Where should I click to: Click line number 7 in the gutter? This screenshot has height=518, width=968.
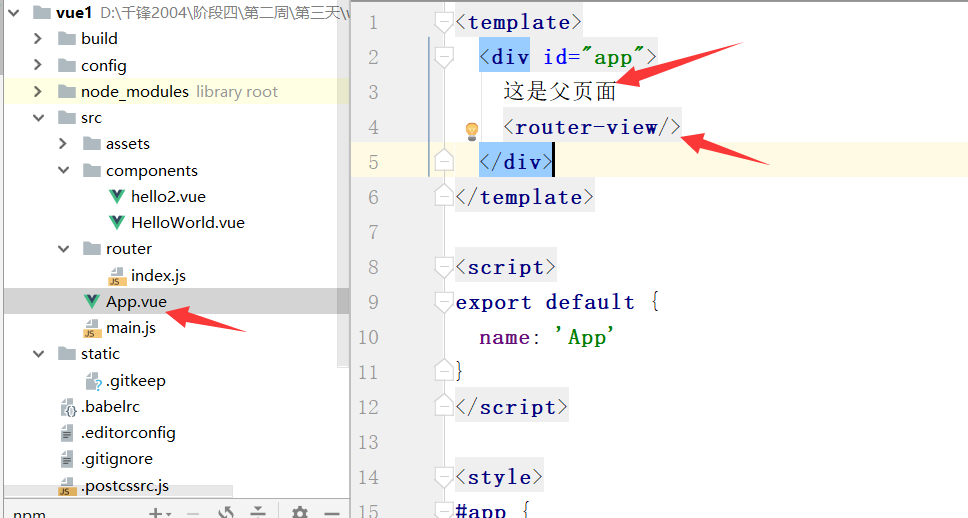pos(373,232)
